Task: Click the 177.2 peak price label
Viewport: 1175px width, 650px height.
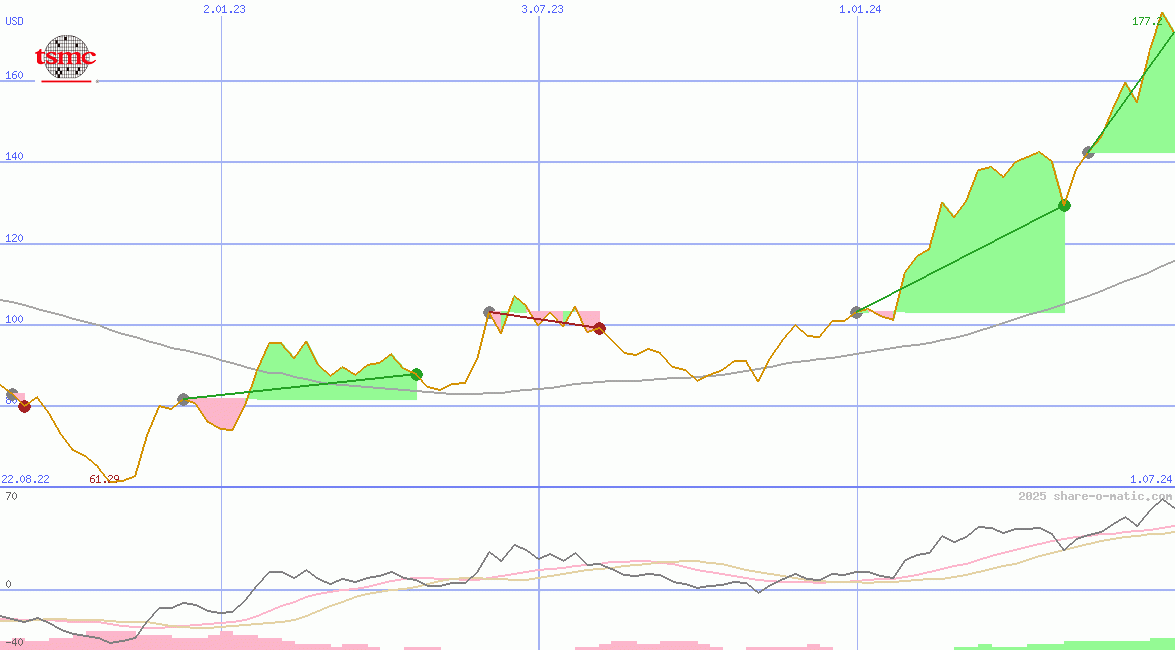Action: pos(1147,21)
